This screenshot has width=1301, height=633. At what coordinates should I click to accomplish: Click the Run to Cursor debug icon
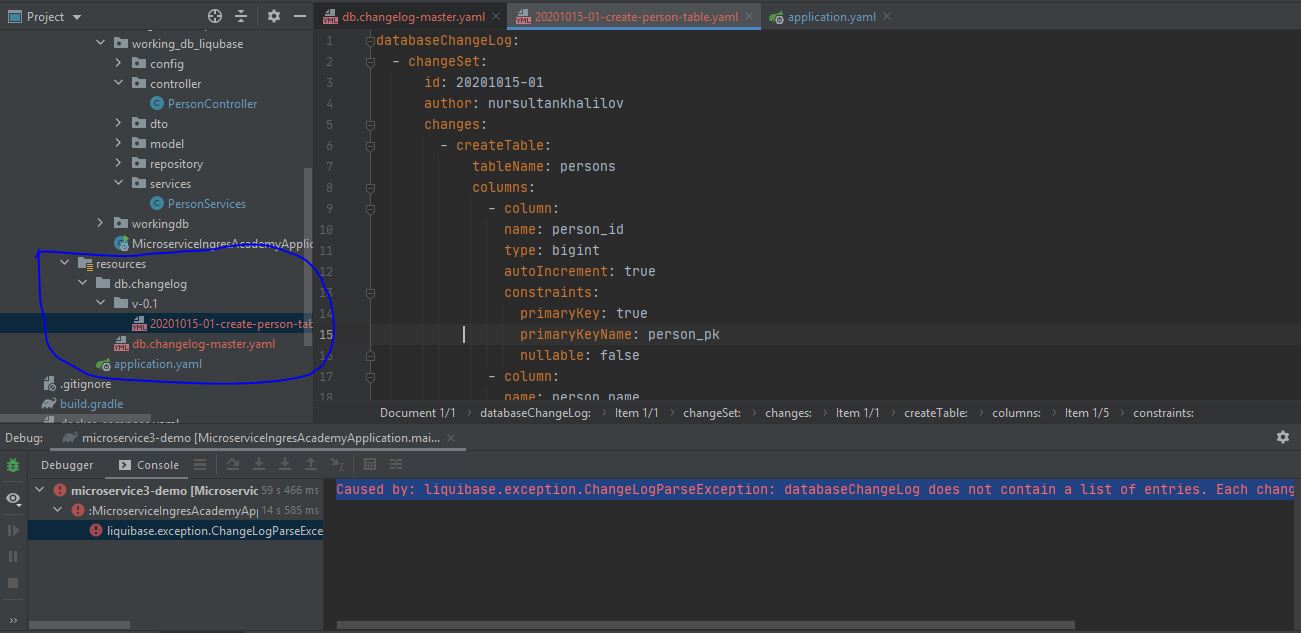click(x=338, y=465)
